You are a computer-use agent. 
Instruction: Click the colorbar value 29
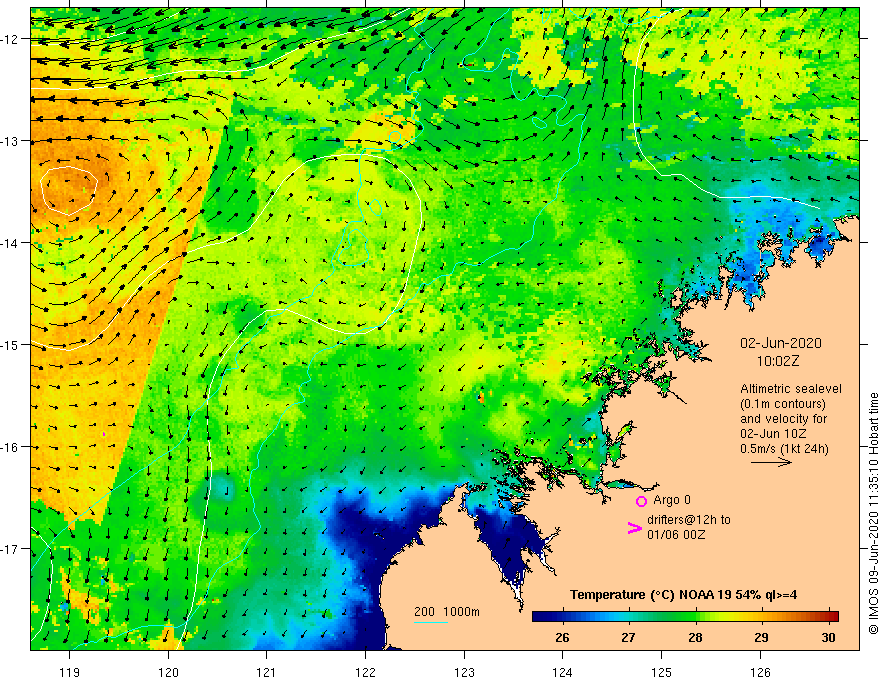761,637
